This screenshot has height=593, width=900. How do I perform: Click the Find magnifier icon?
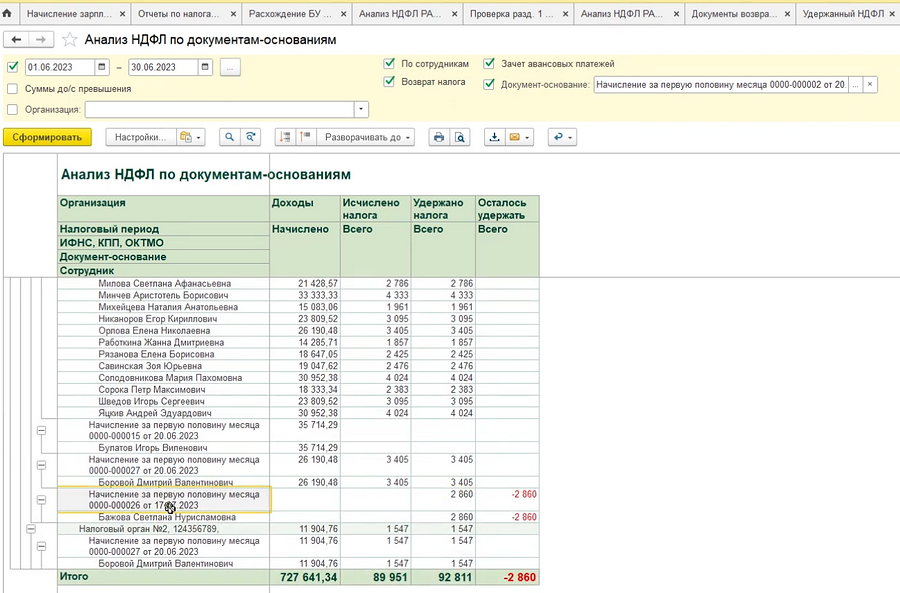click(230, 137)
